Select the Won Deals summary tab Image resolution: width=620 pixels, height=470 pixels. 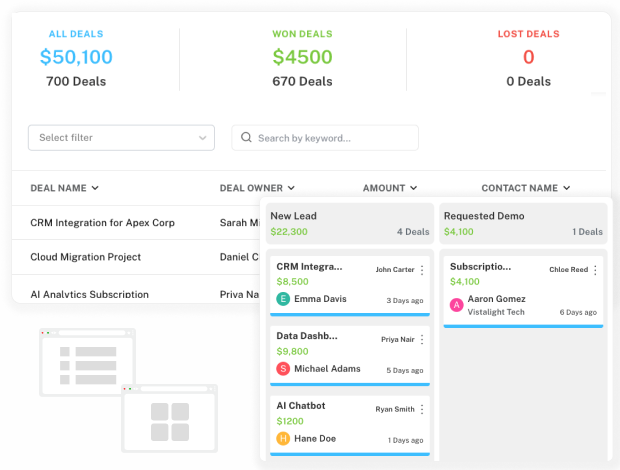point(302,57)
